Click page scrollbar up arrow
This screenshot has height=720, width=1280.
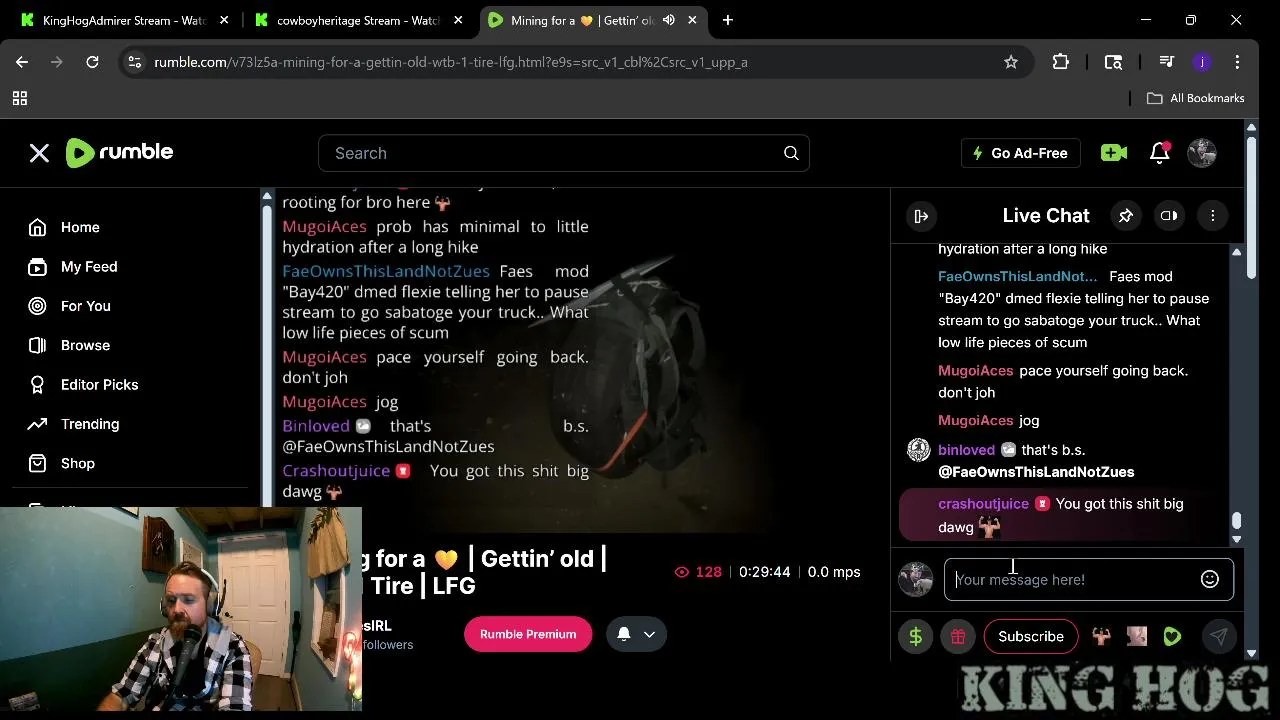(x=1251, y=127)
